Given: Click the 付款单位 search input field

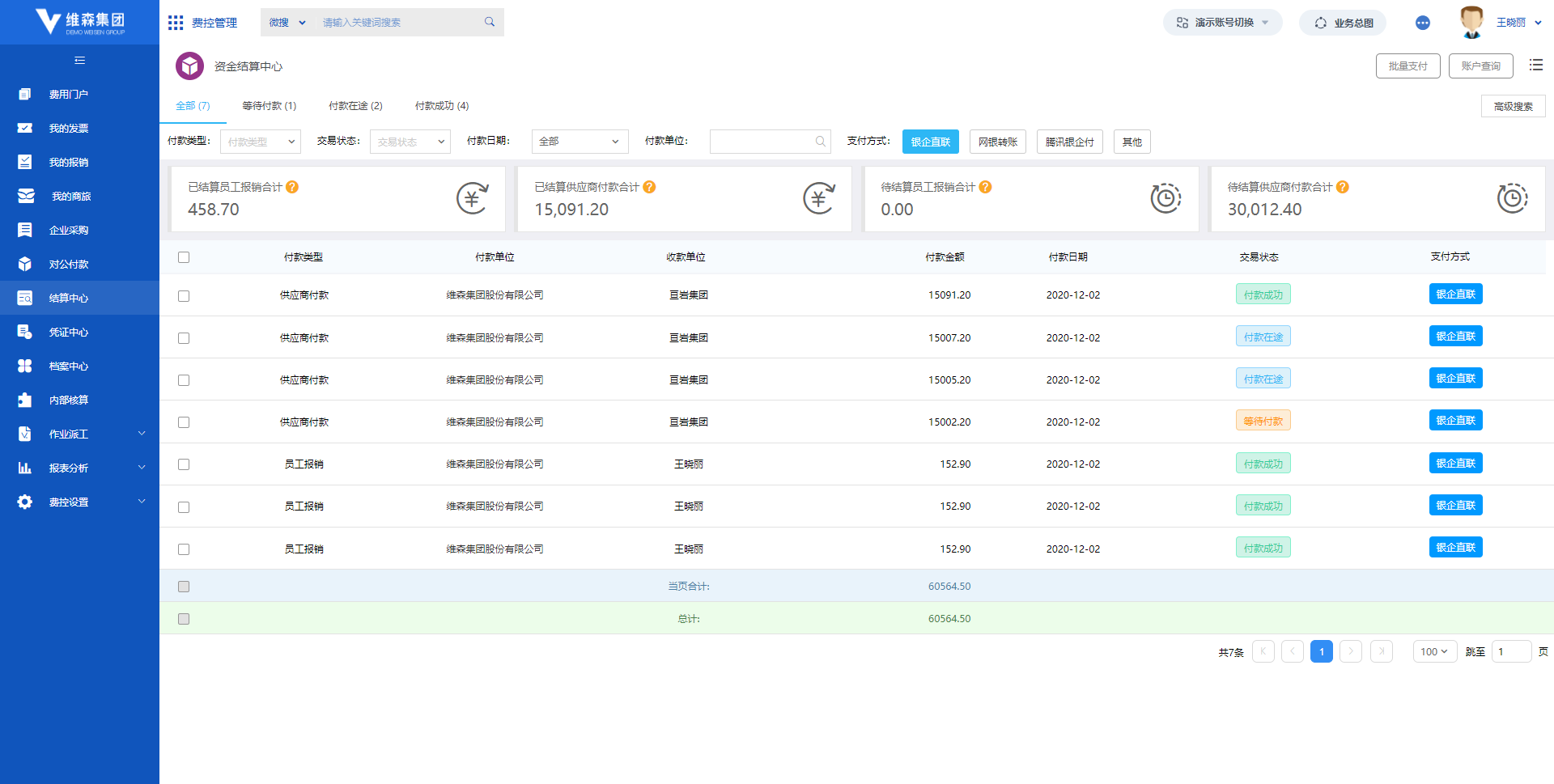Looking at the screenshot, I should coord(762,142).
